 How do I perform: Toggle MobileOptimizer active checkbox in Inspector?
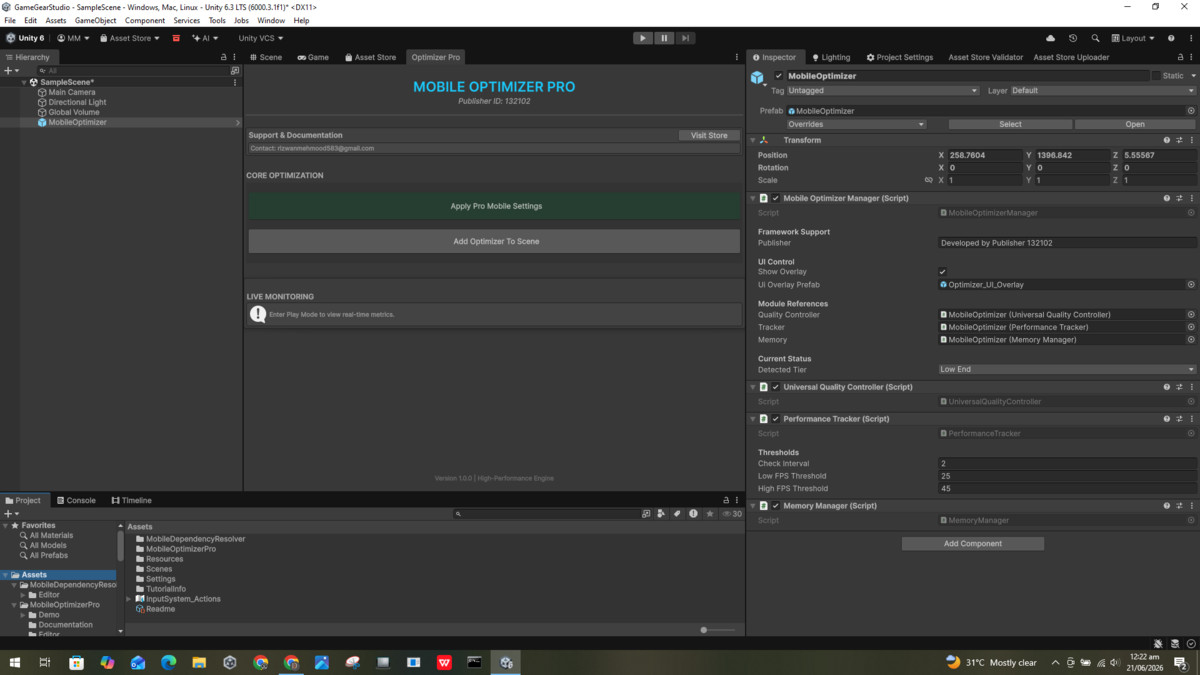pos(779,76)
